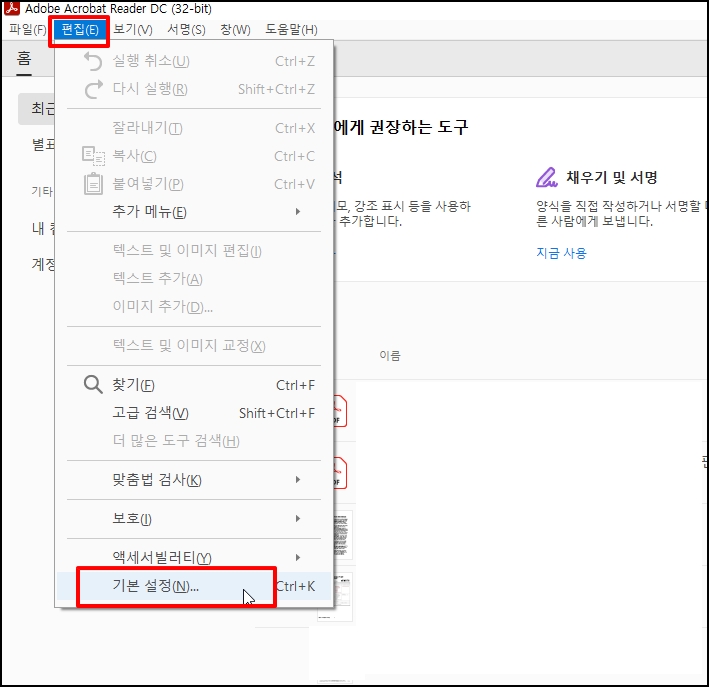Open the second PDF file icon in list
The width and height of the screenshot is (709, 687).
pyautogui.click(x=340, y=473)
